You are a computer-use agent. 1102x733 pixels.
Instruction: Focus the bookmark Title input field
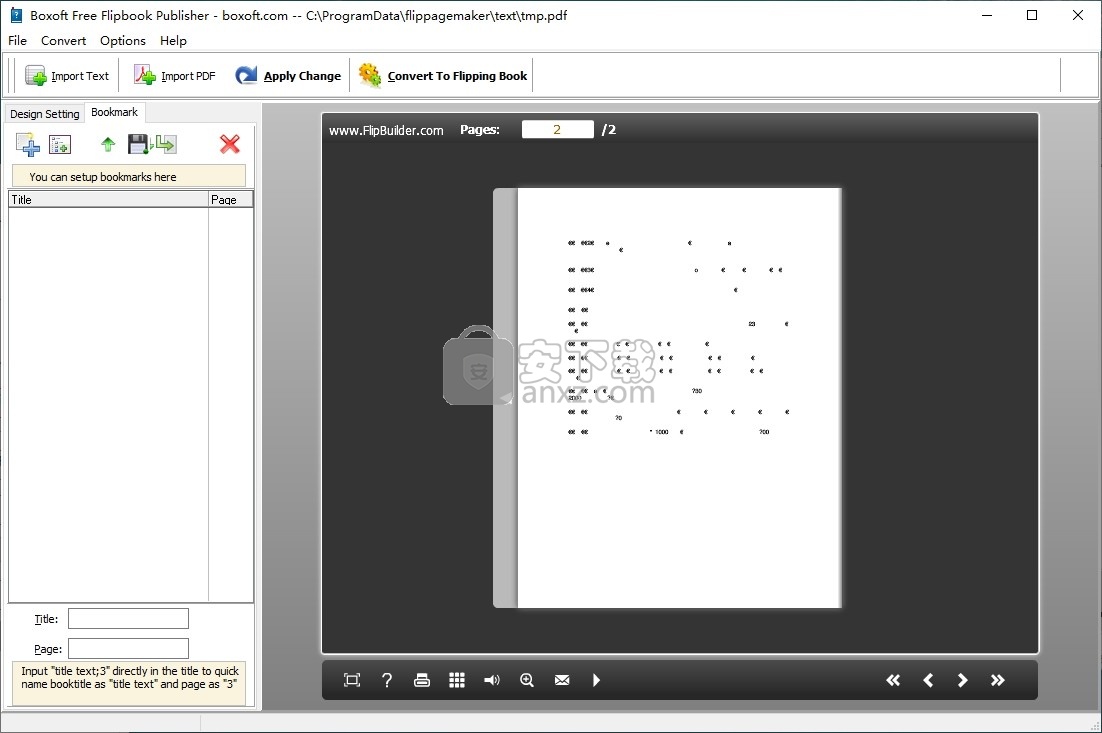pos(129,618)
